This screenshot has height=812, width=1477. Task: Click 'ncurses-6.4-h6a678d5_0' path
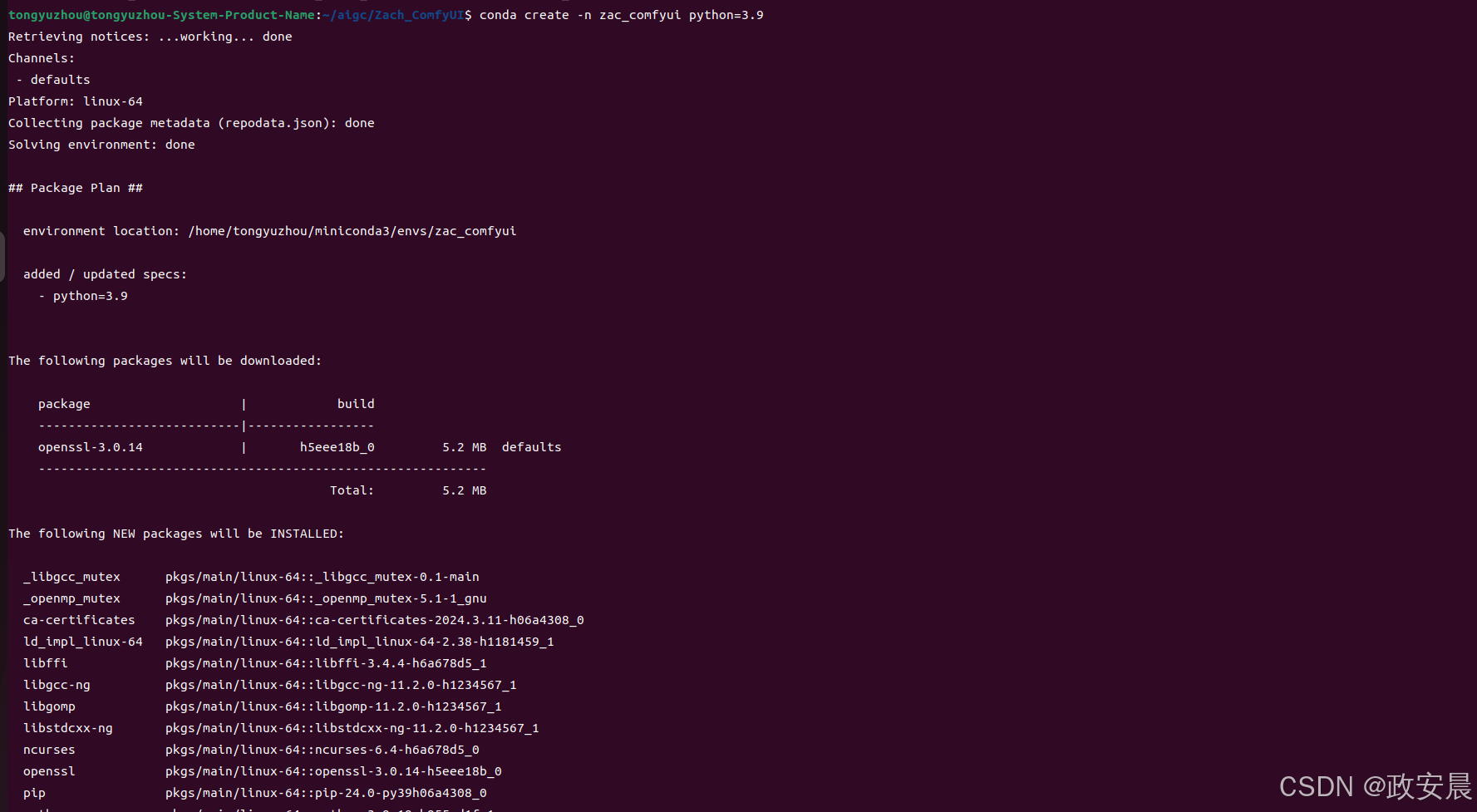coord(322,750)
